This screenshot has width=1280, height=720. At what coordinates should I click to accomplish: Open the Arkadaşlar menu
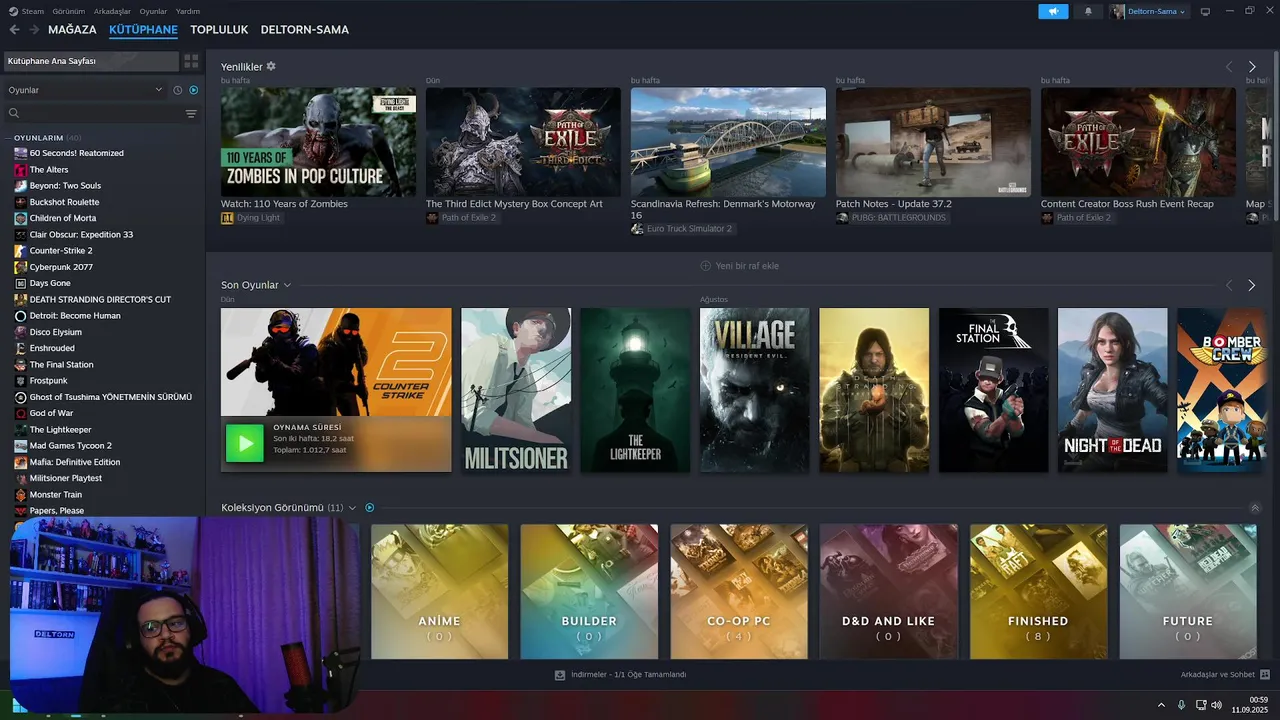point(113,11)
